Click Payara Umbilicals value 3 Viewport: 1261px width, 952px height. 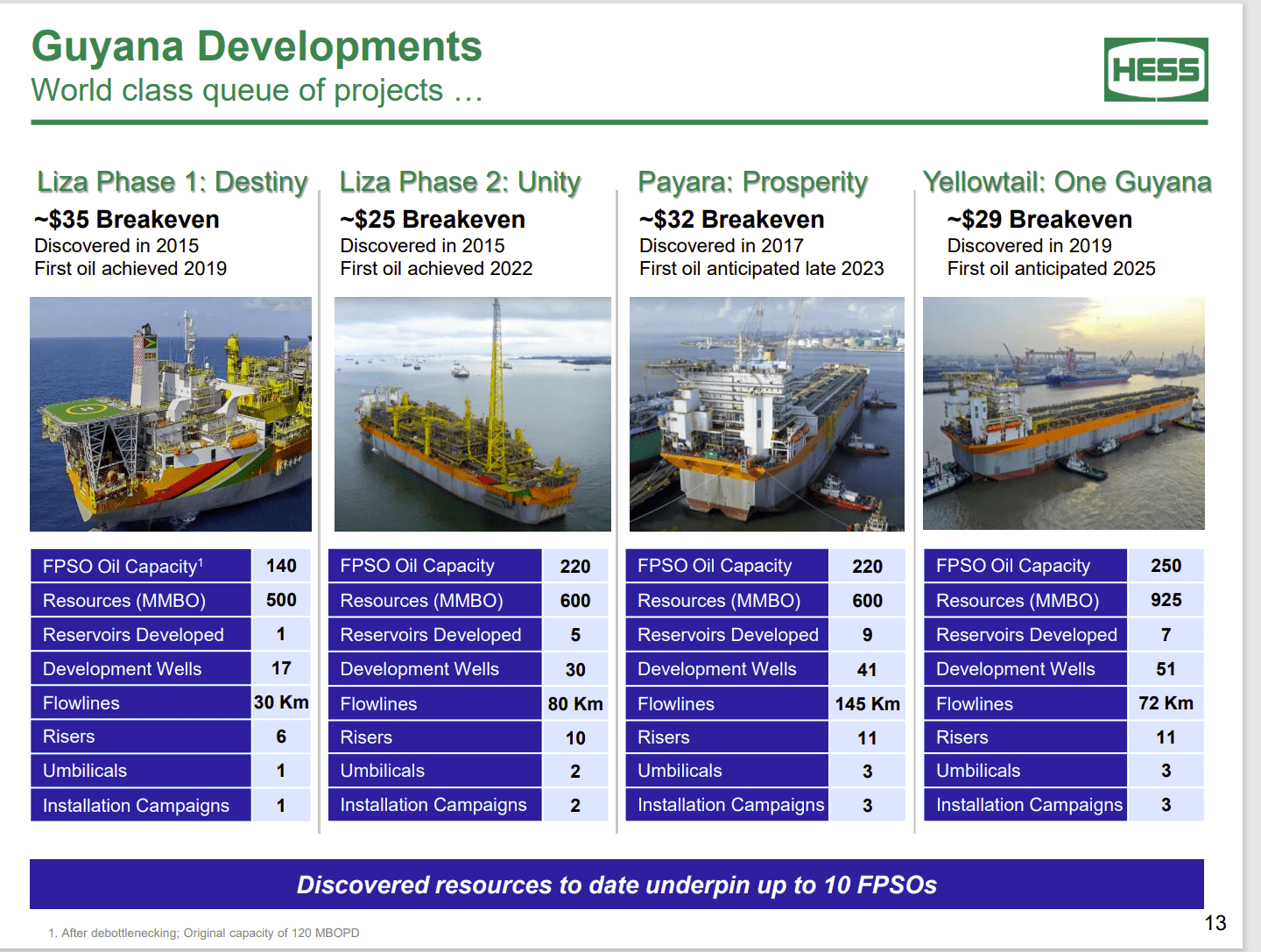point(867,772)
